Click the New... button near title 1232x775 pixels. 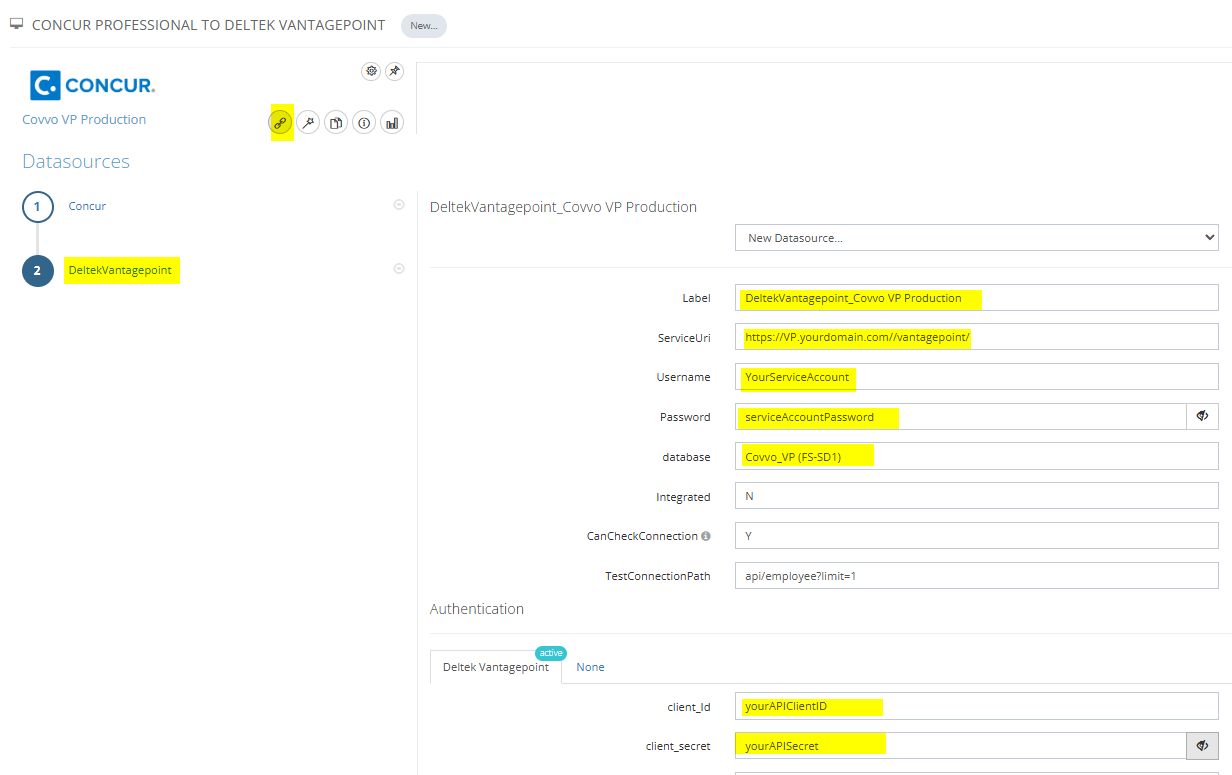(x=424, y=26)
